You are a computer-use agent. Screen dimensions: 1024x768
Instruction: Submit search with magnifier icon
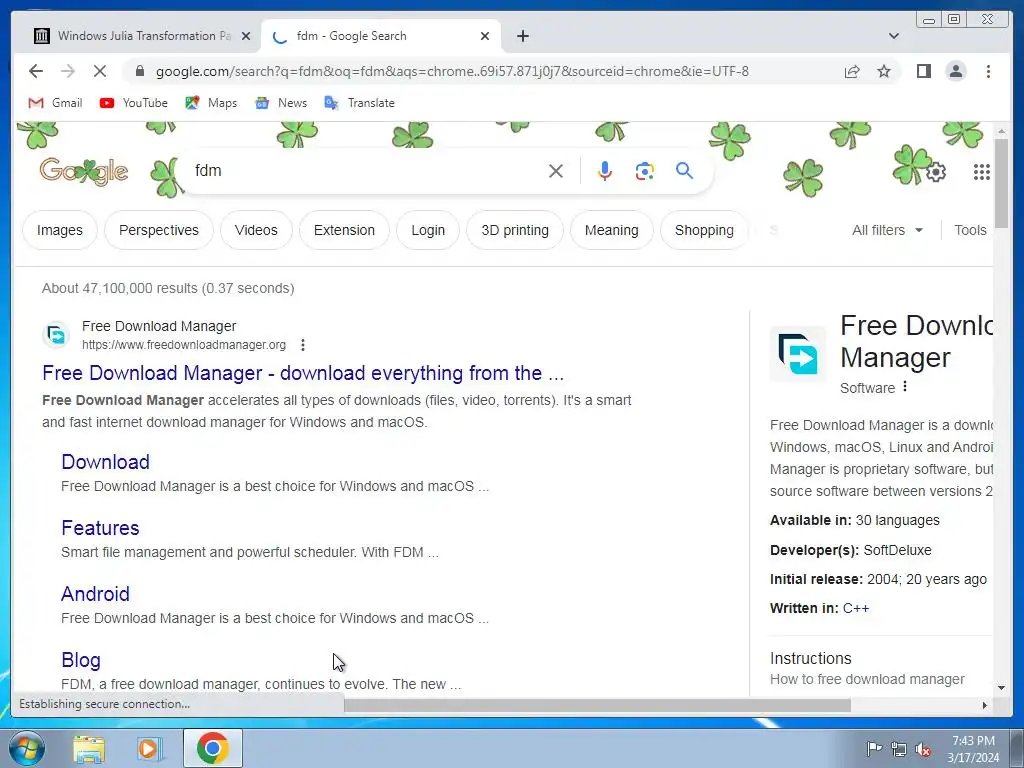tap(684, 170)
